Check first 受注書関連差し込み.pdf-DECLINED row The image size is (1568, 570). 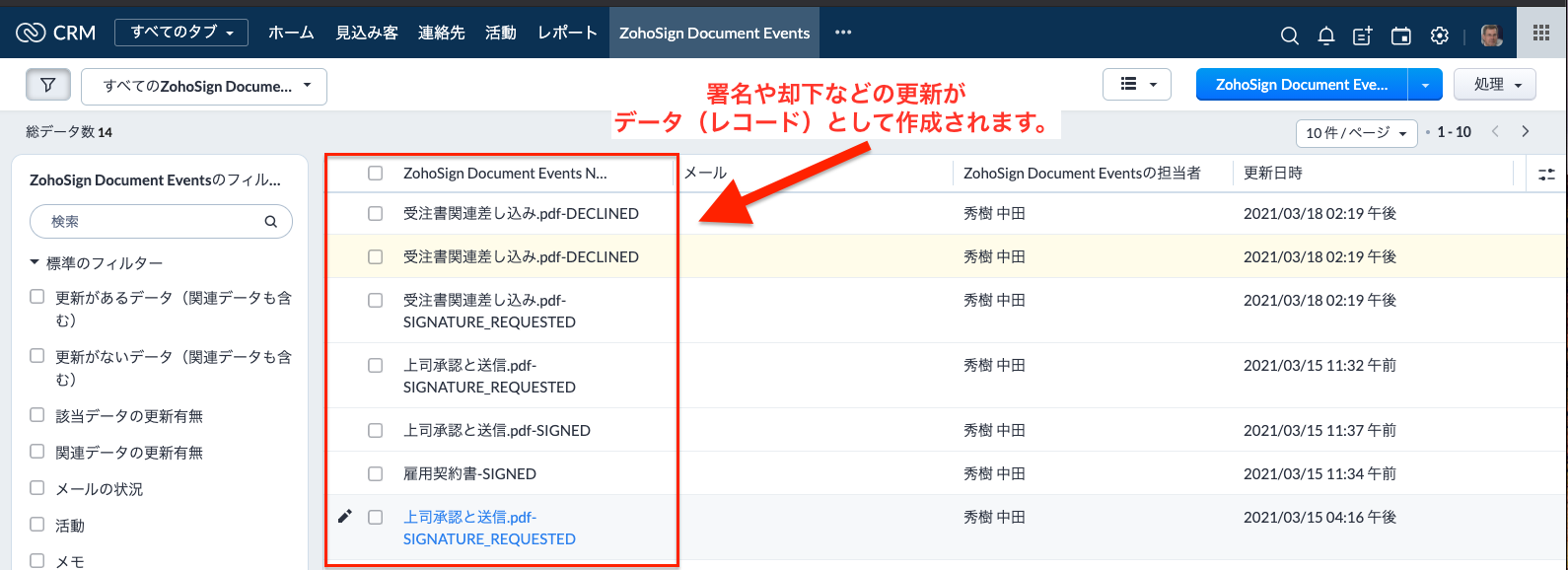pos(375,213)
